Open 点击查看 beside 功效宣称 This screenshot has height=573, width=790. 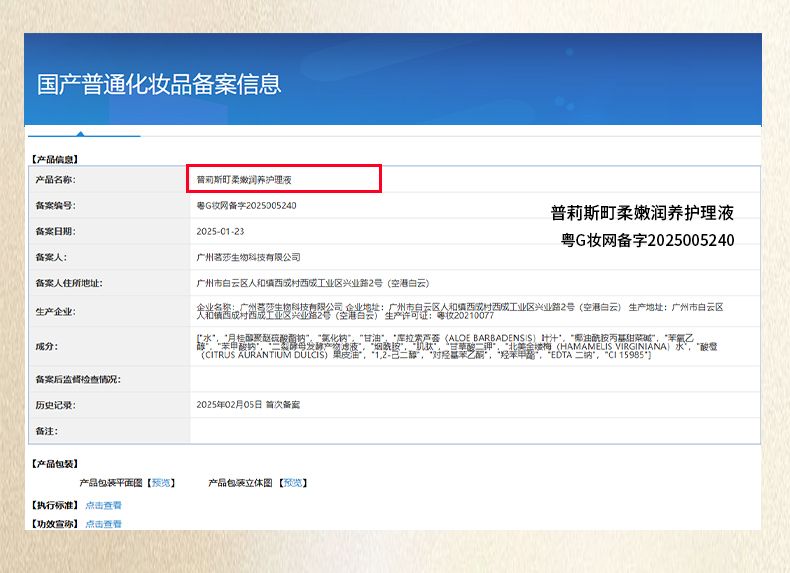point(103,524)
